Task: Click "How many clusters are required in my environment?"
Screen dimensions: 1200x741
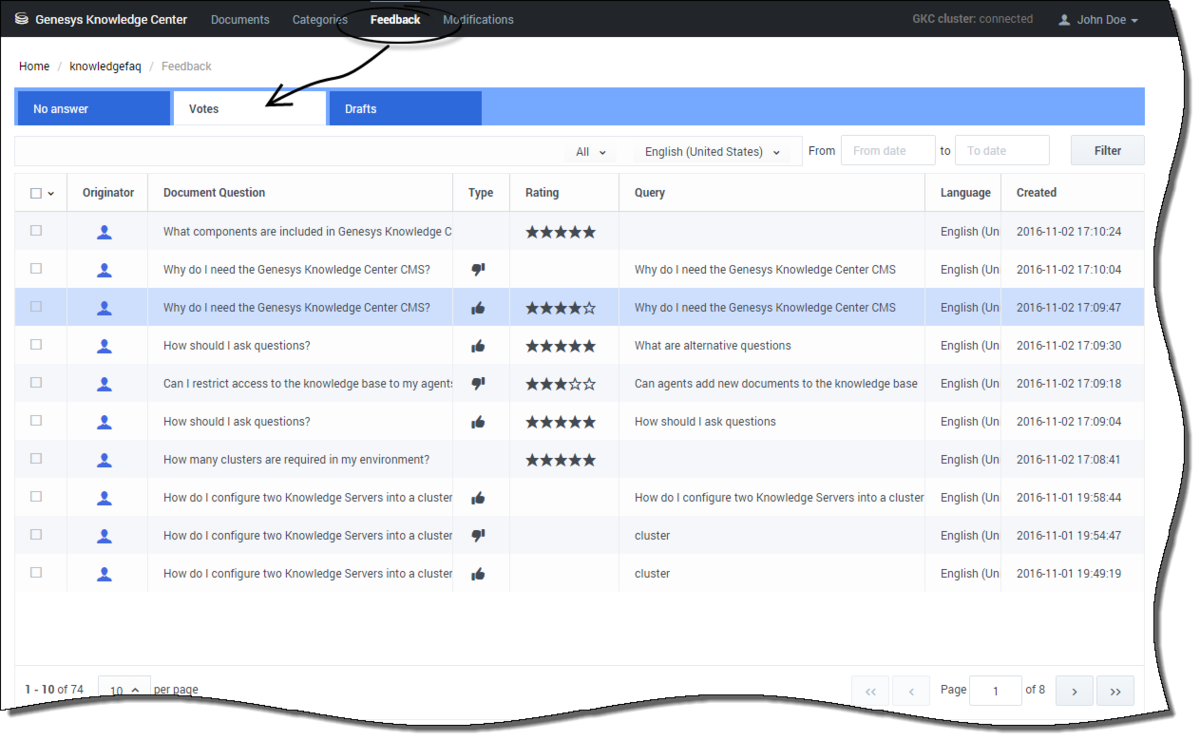Action: [x=296, y=460]
